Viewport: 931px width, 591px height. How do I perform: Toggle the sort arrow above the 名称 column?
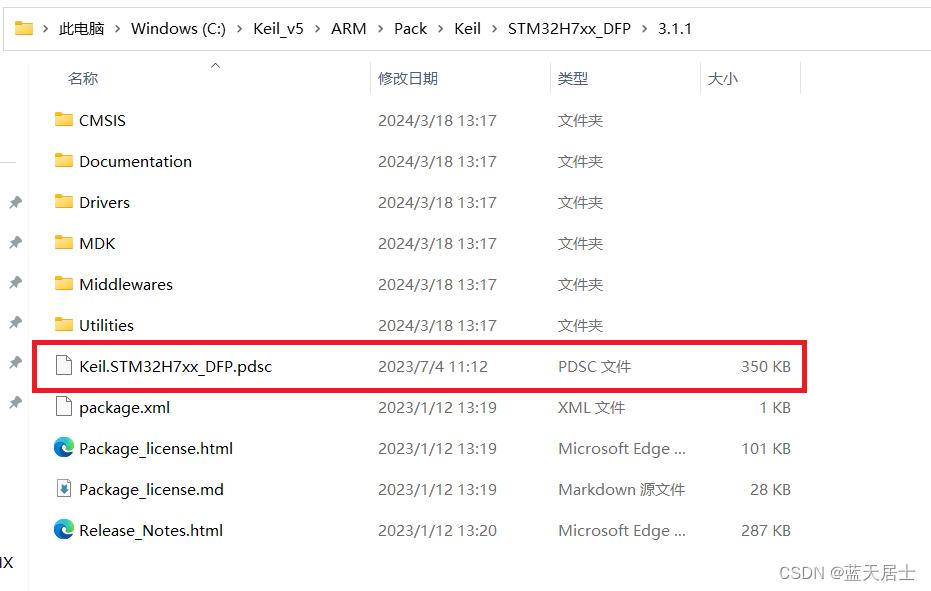(x=216, y=65)
